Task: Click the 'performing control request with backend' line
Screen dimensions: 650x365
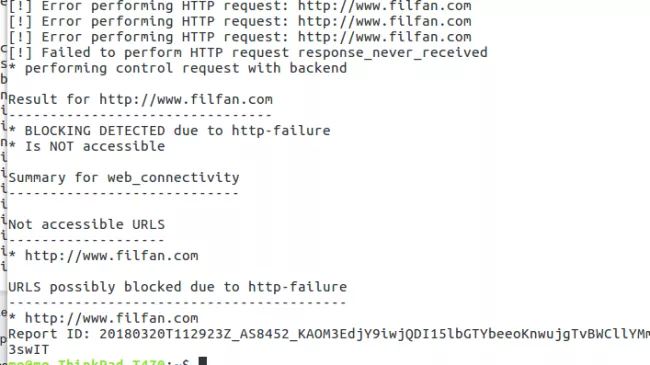Action: pyautogui.click(x=178, y=68)
